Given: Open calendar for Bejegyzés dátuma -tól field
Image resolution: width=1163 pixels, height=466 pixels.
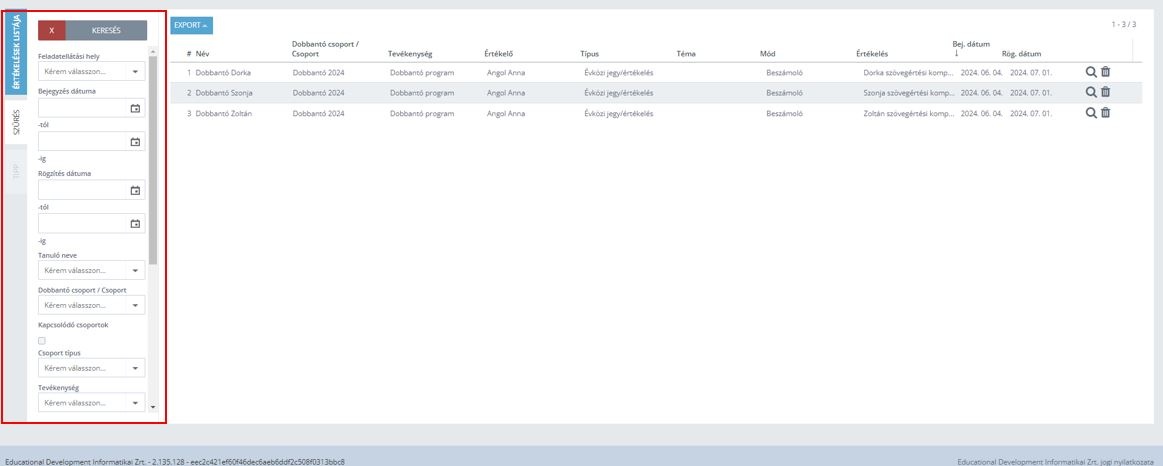Looking at the screenshot, I should pos(135,108).
